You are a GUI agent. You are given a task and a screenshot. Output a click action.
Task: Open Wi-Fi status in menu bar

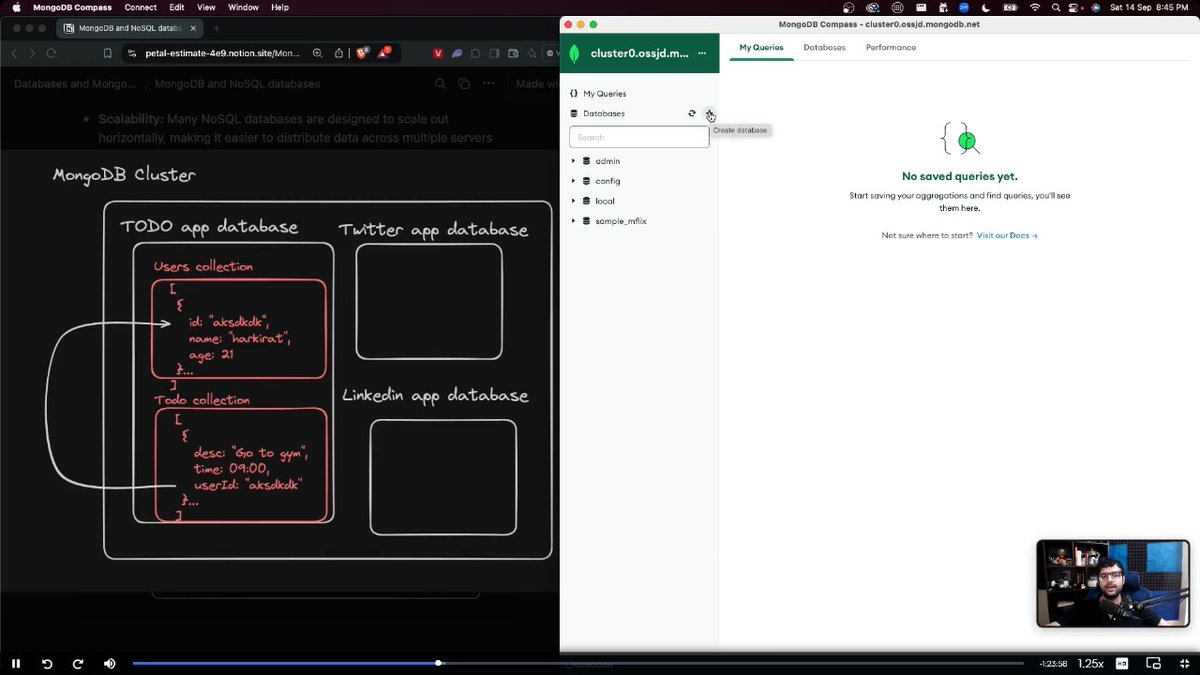click(x=1035, y=7)
